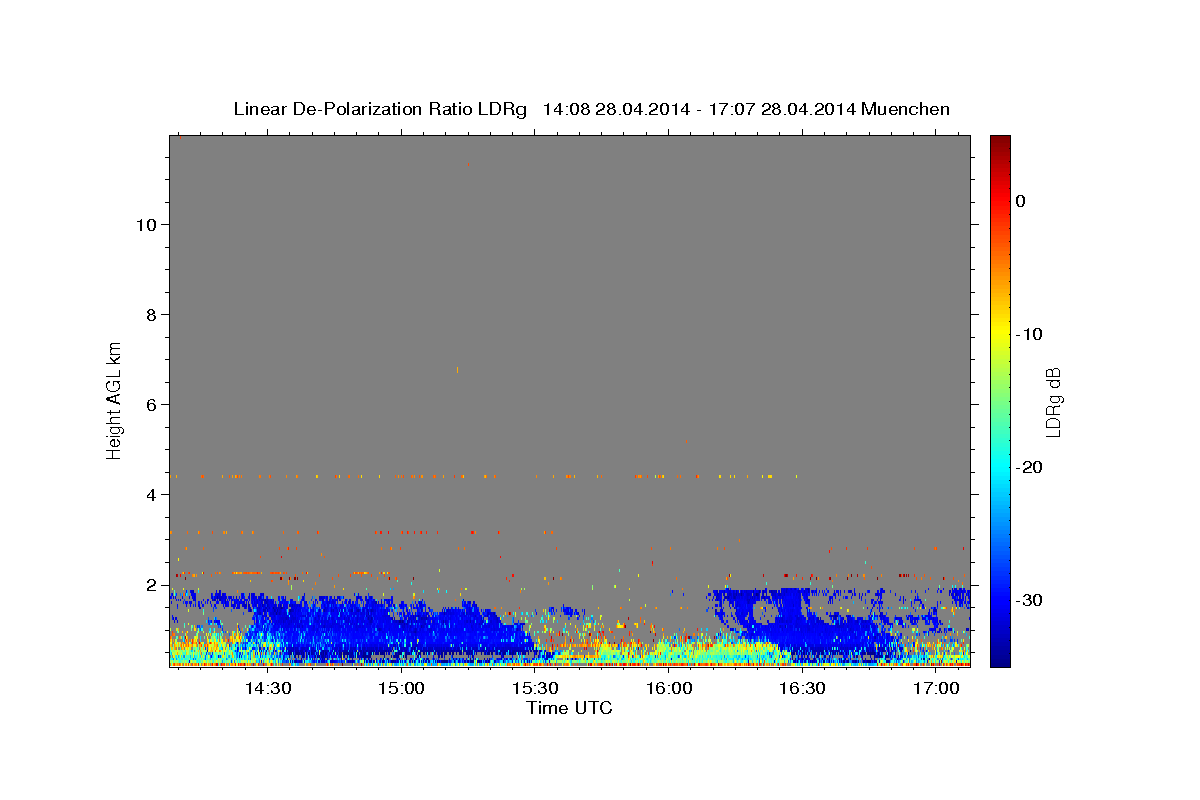
Task: Click the '0' colorbar tick label
Action: pyautogui.click(x=1021, y=201)
